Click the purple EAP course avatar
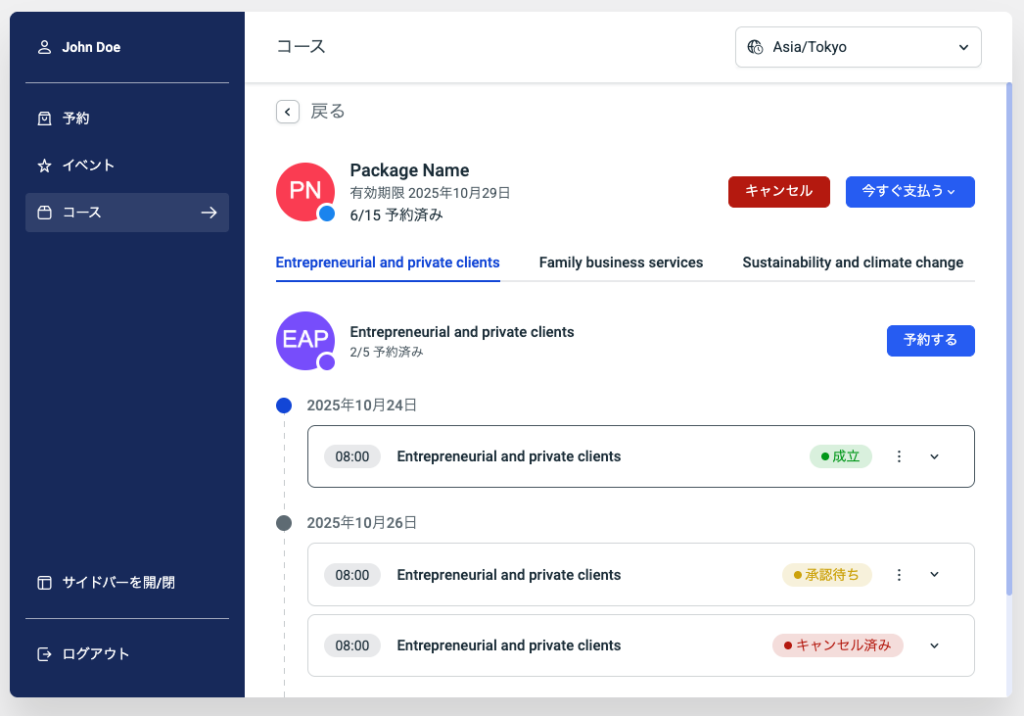Viewport: 1024px width, 716px height. 305,340
